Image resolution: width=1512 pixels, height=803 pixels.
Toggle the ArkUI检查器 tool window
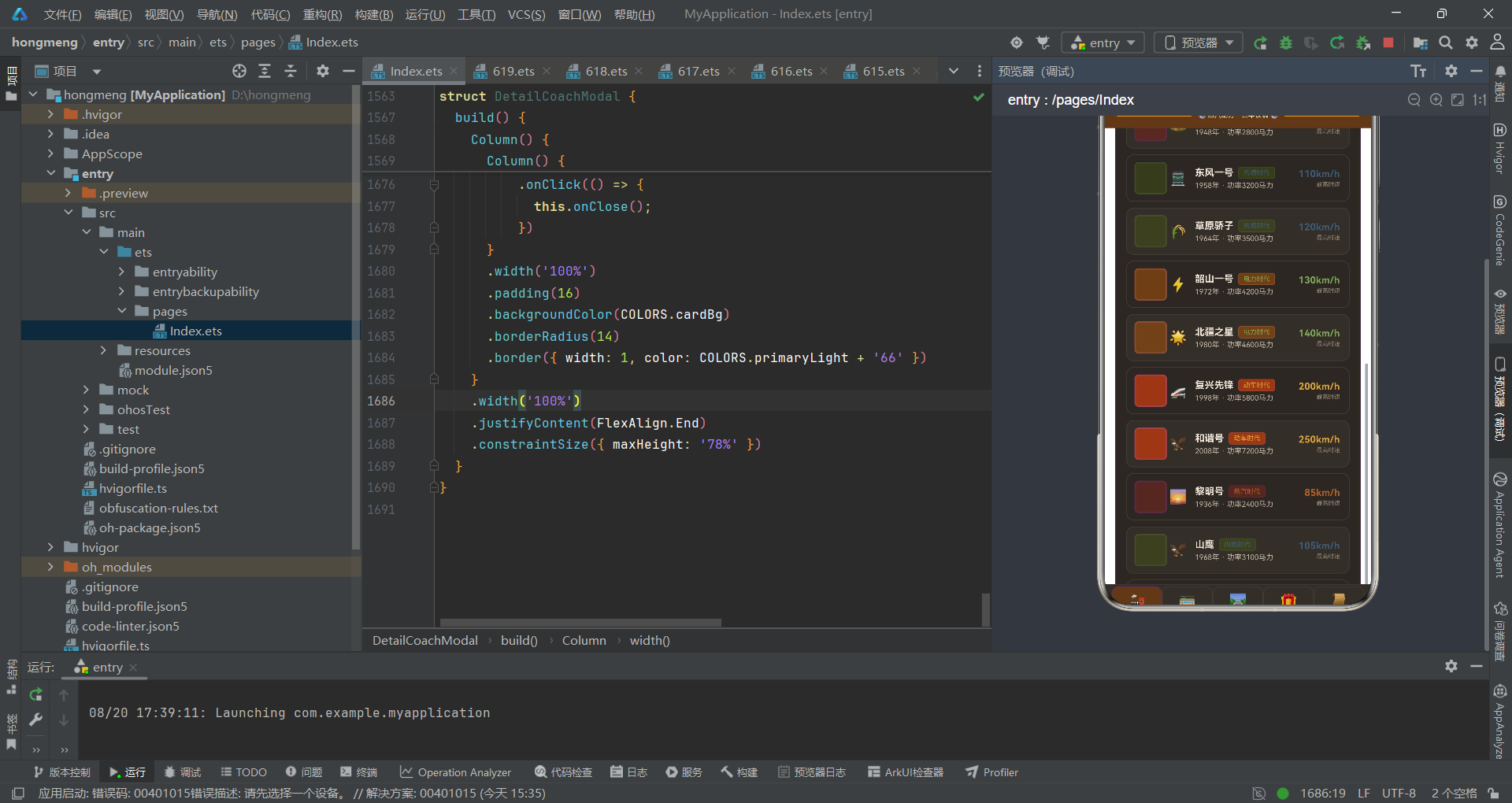[x=906, y=772]
